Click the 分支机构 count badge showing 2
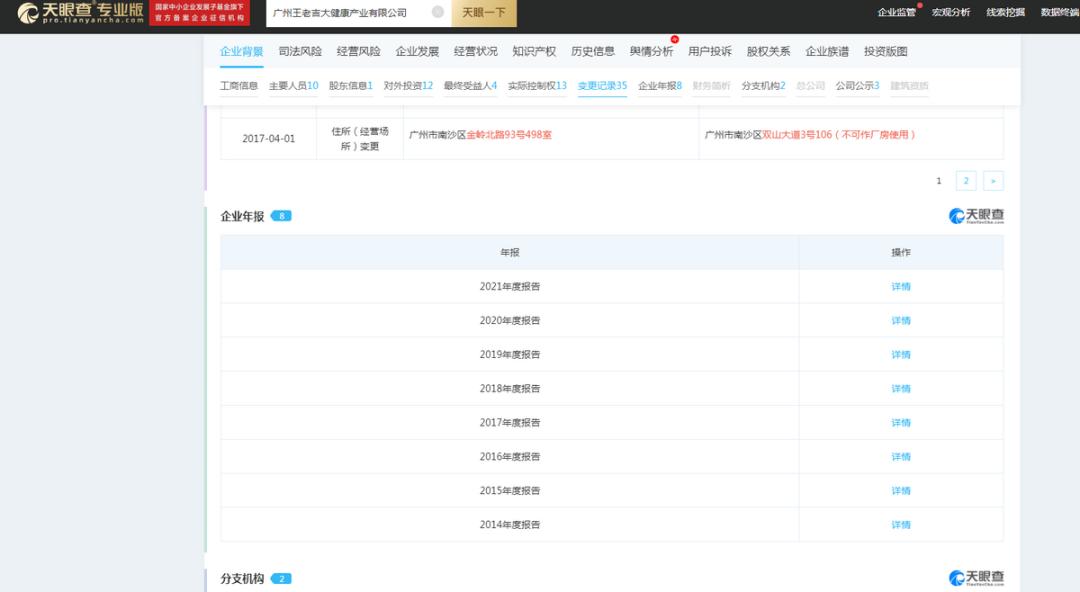 [x=281, y=578]
